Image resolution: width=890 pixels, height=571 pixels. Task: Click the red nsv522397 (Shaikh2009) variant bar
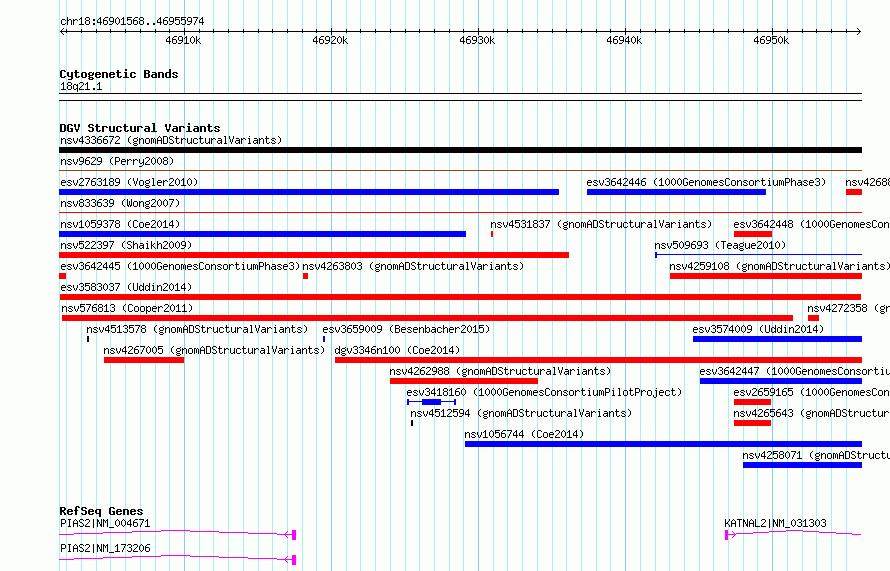point(314,255)
